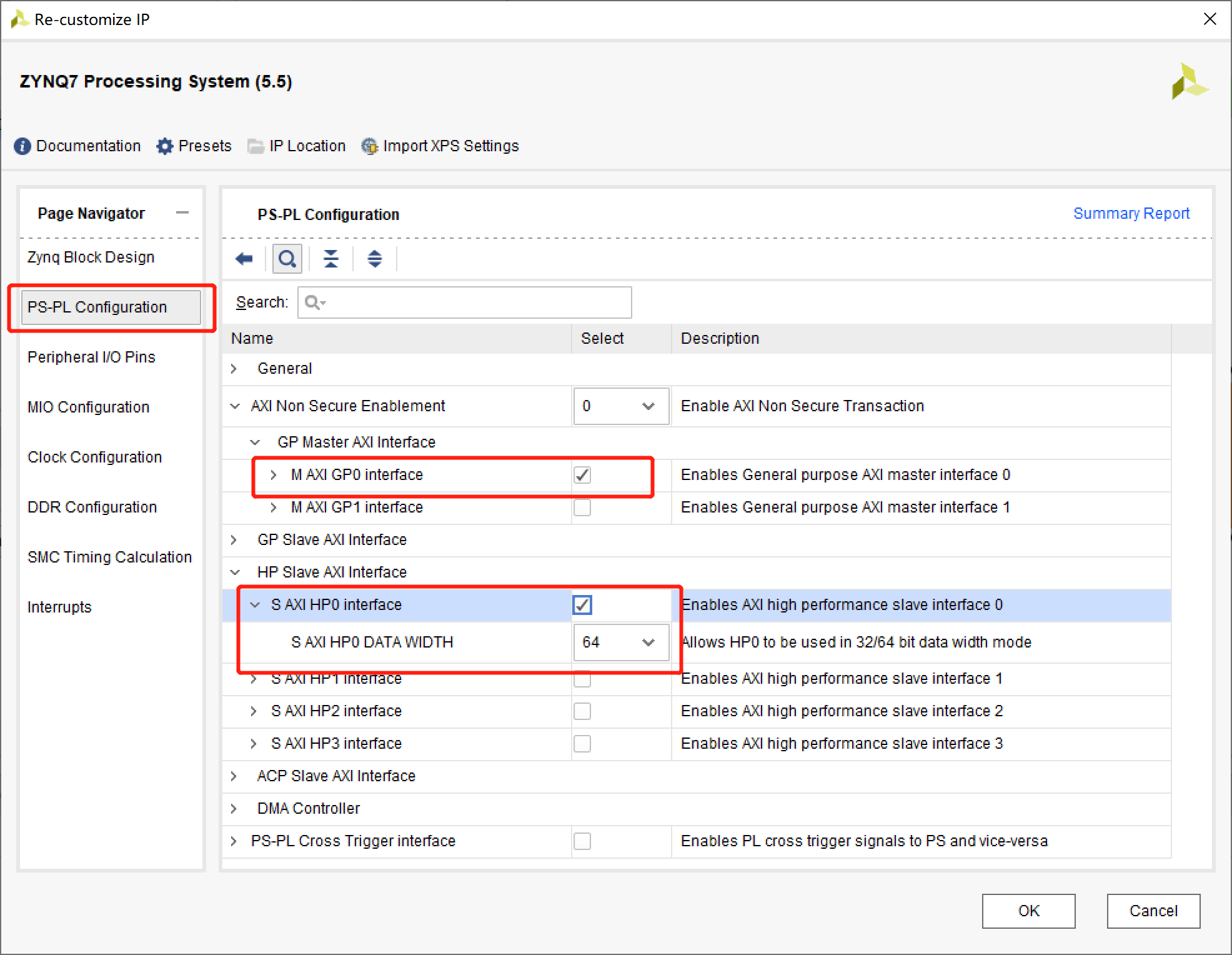This screenshot has height=955, width=1232.
Task: Click the Expand All toolbar icon
Action: pyautogui.click(x=375, y=259)
